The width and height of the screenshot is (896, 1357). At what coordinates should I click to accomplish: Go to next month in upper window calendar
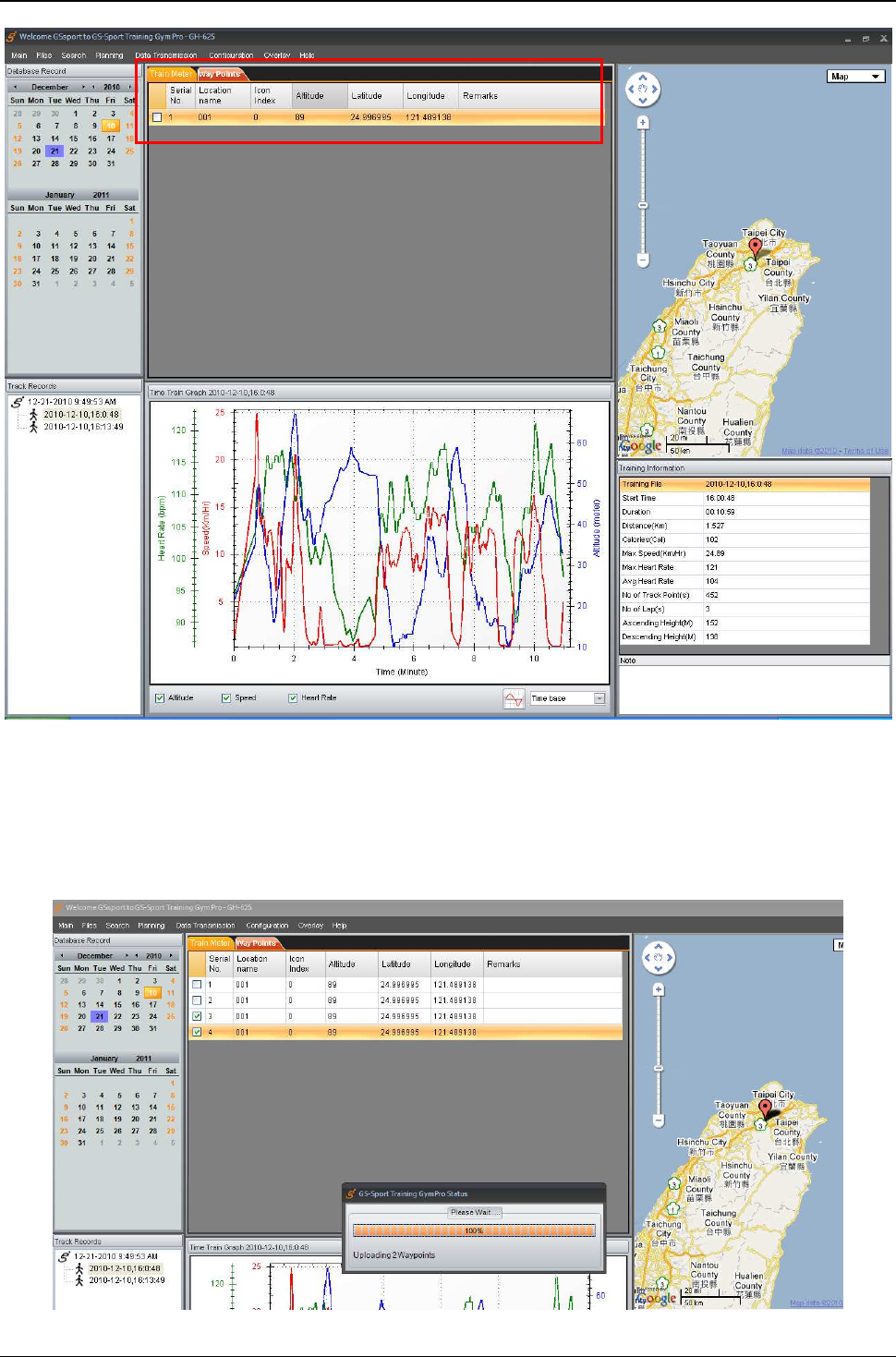point(84,87)
